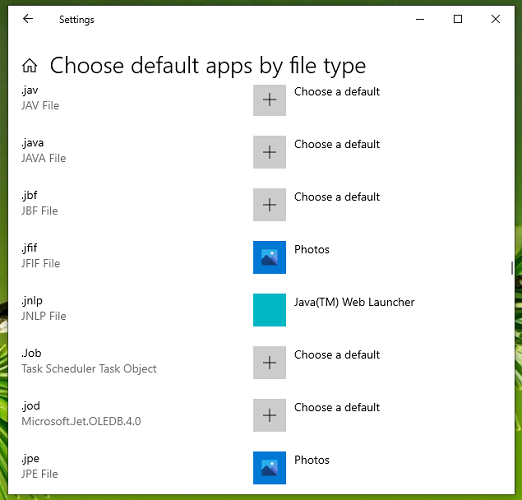Screen dimensions: 522x500
Task: Click the plus icon for .jod
Action: pos(269,415)
